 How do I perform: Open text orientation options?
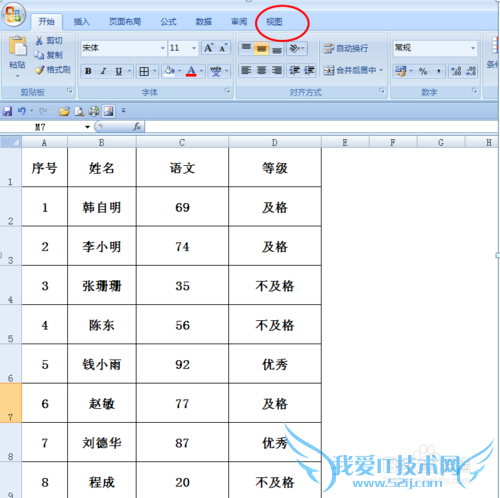(296, 48)
